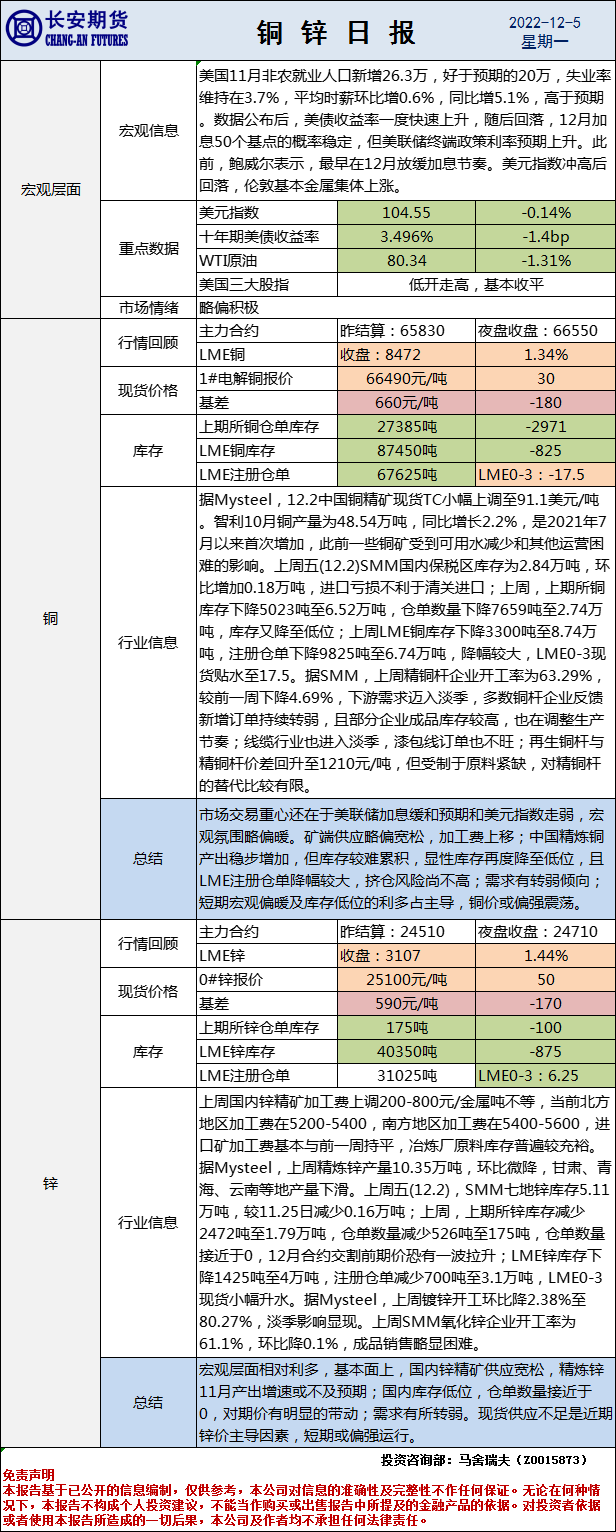
Task: Select the registered warrant value 67625吨
Action: 406,474
